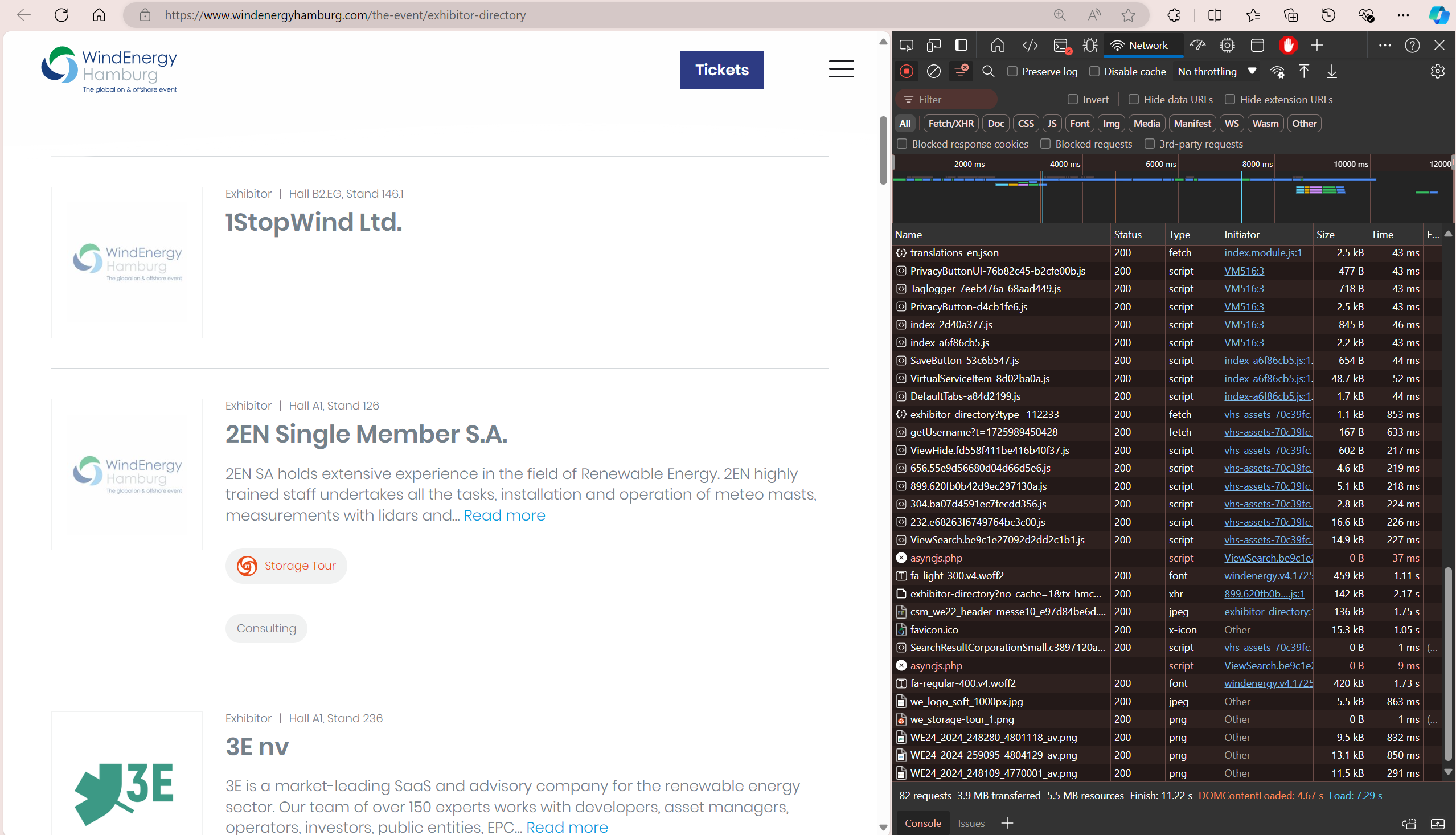The image size is (1456, 835).
Task: Open the Elements panel icon
Action: pyautogui.click(x=1030, y=46)
